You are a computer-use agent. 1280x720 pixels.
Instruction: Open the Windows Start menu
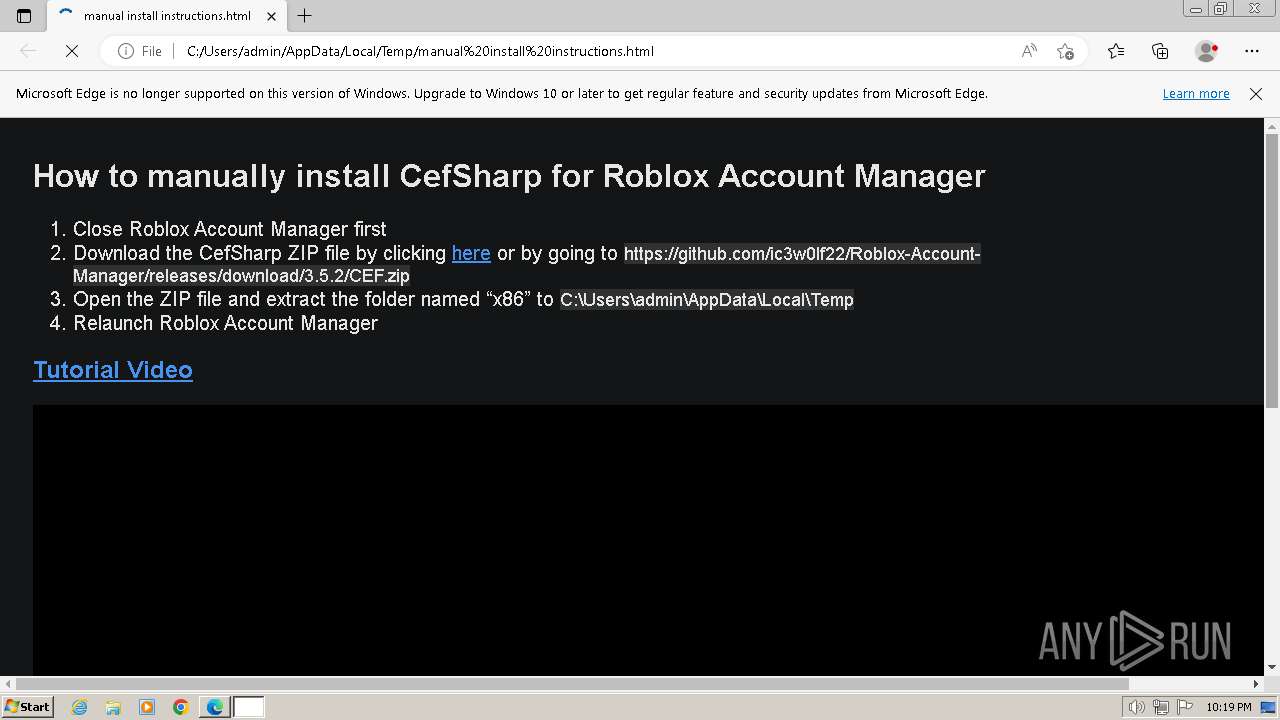tap(27, 706)
